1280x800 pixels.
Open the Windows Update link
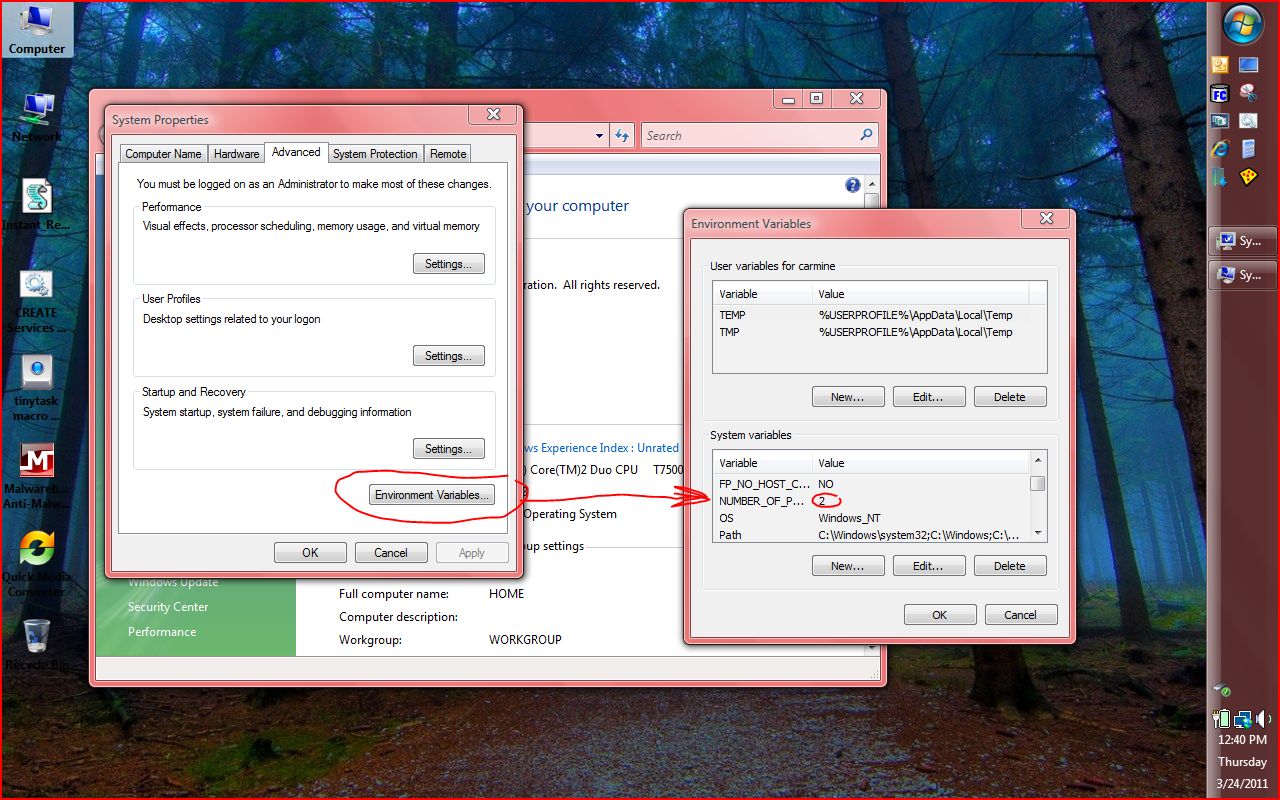pyautogui.click(x=173, y=582)
